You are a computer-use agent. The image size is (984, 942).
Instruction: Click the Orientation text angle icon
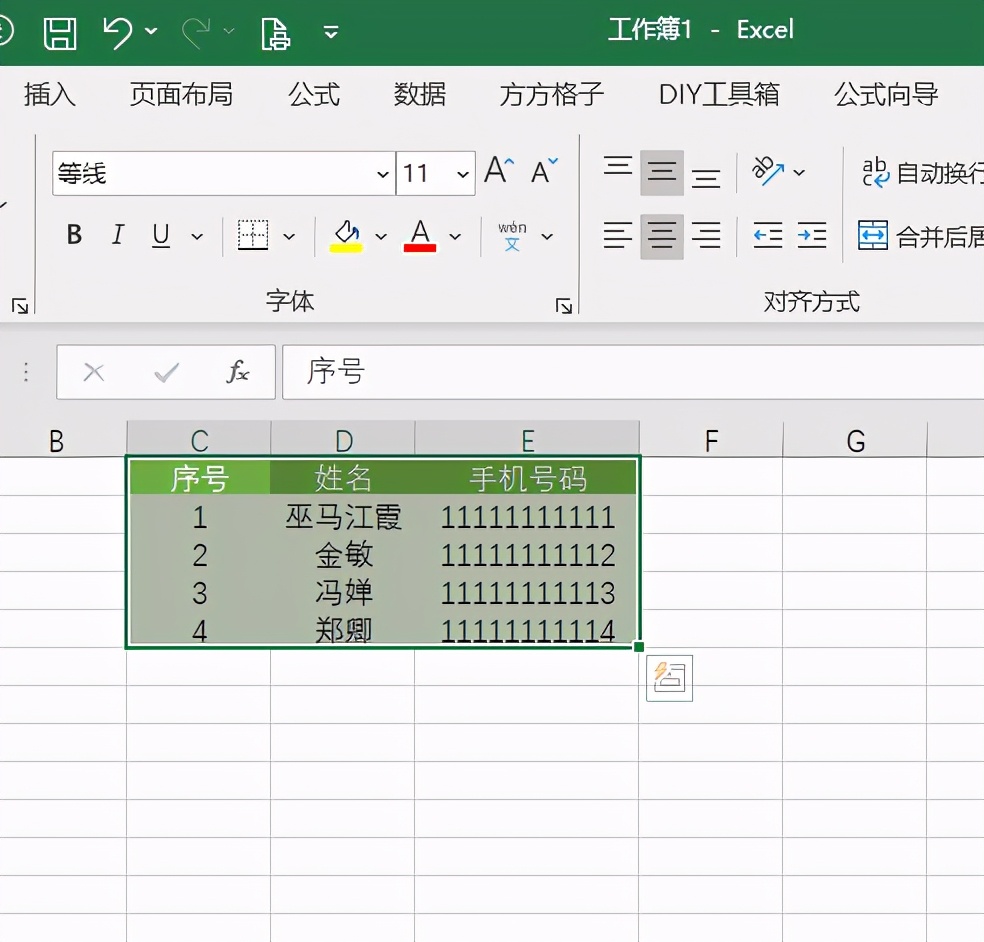(x=768, y=172)
